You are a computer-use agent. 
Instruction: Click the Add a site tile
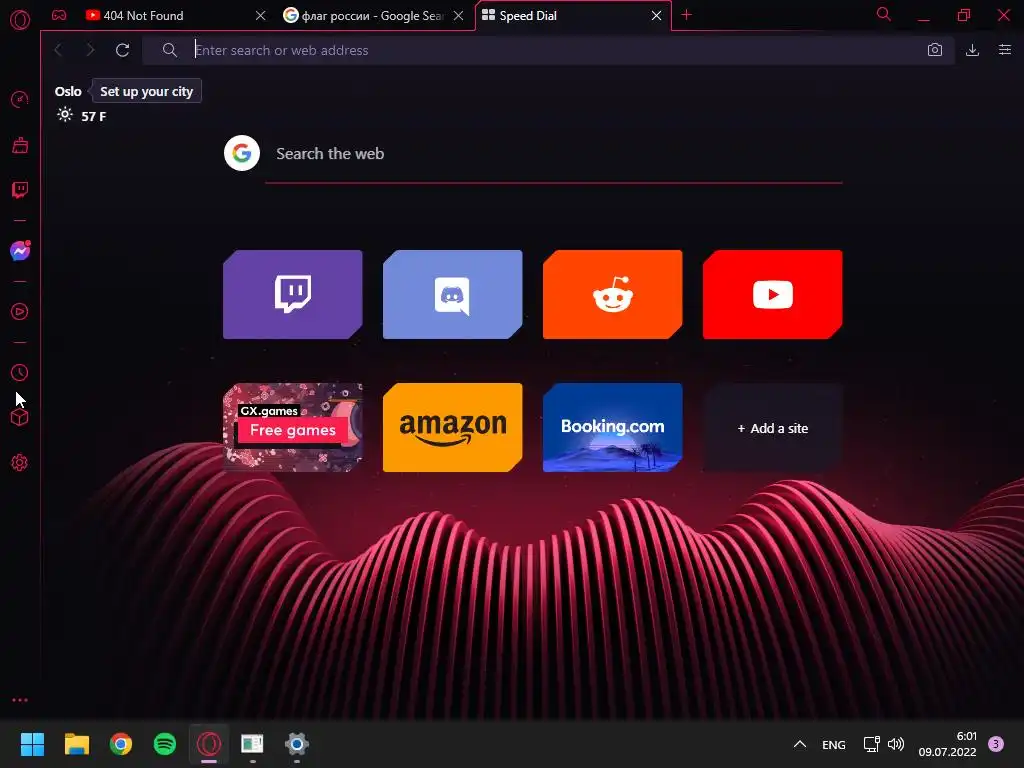tap(773, 428)
